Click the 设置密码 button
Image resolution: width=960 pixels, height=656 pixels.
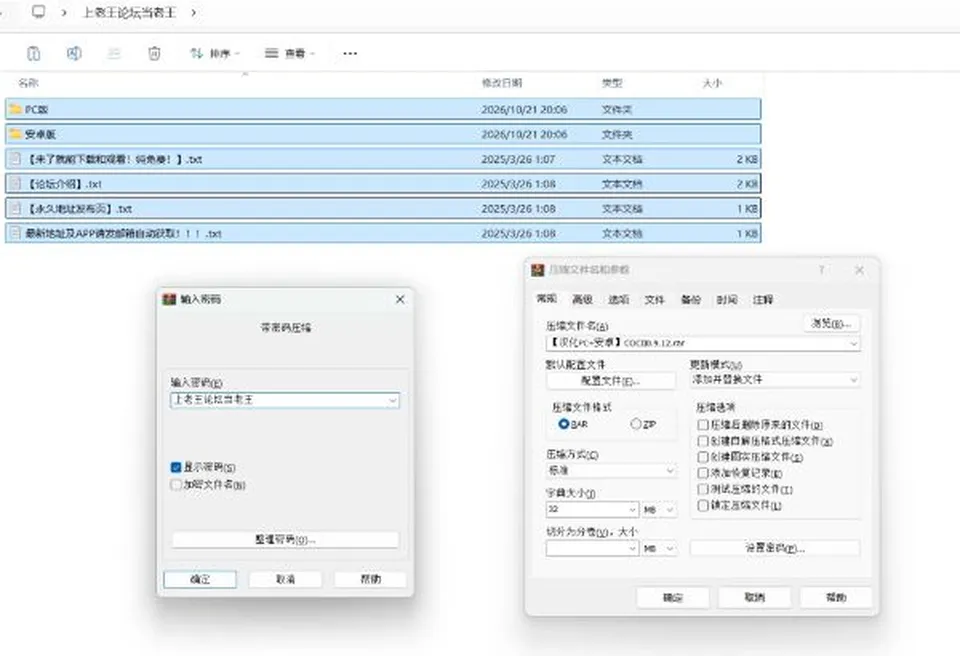coord(774,548)
